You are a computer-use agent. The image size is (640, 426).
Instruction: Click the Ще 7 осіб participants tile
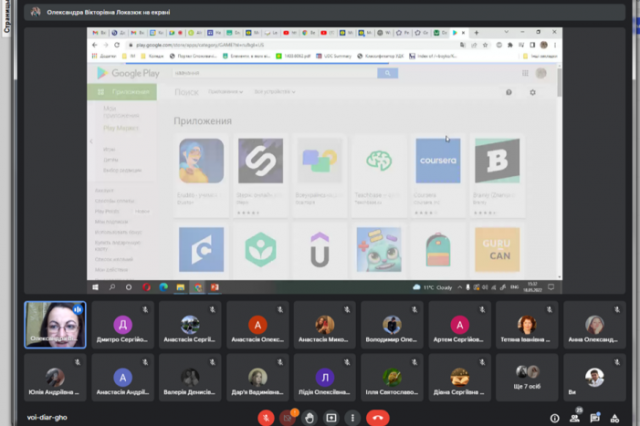[x=527, y=378]
